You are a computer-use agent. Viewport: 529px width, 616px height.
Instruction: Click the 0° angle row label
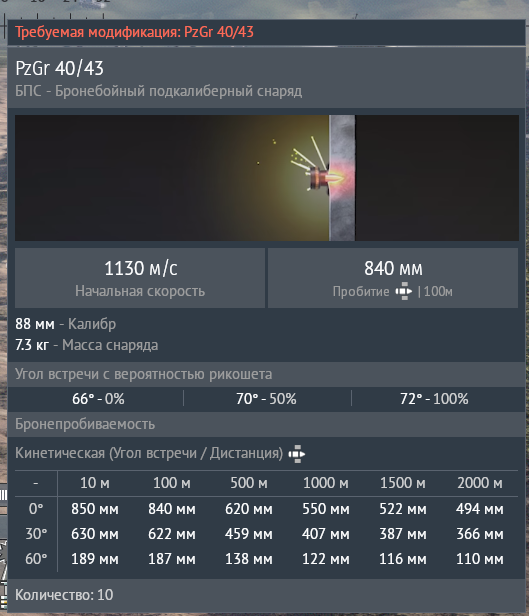pos(36,509)
